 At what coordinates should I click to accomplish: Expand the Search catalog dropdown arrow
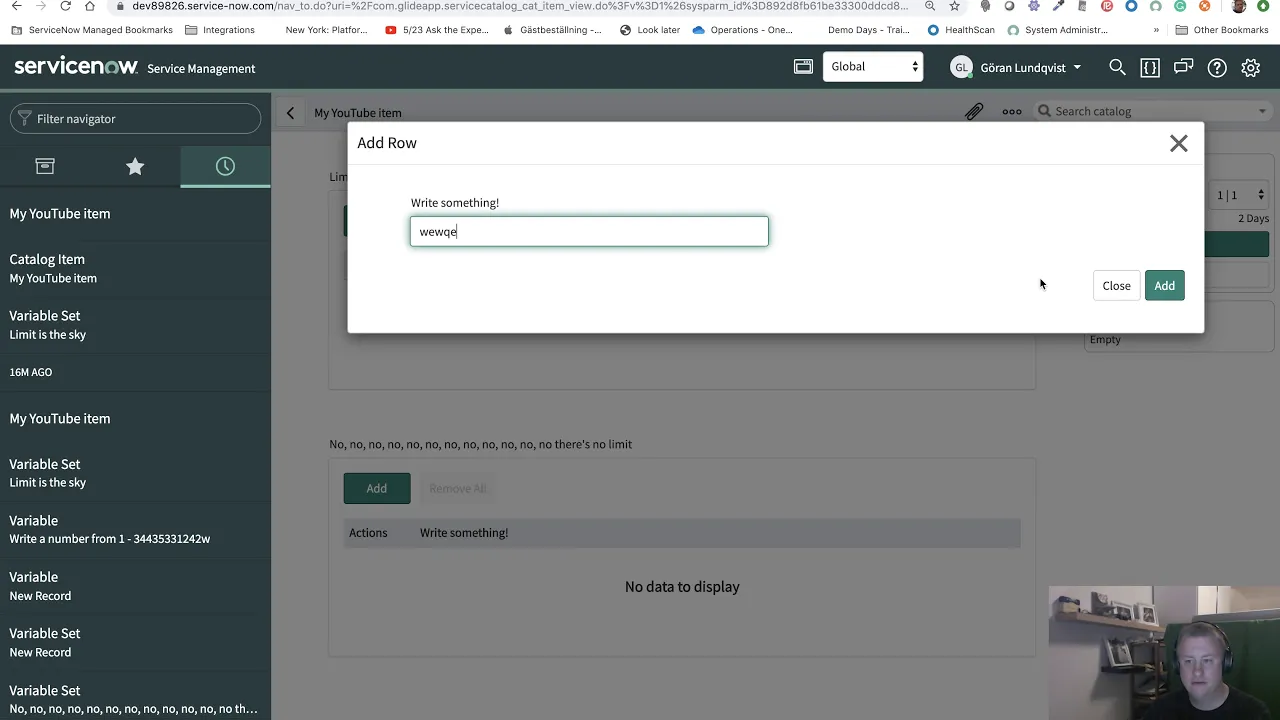click(1262, 111)
